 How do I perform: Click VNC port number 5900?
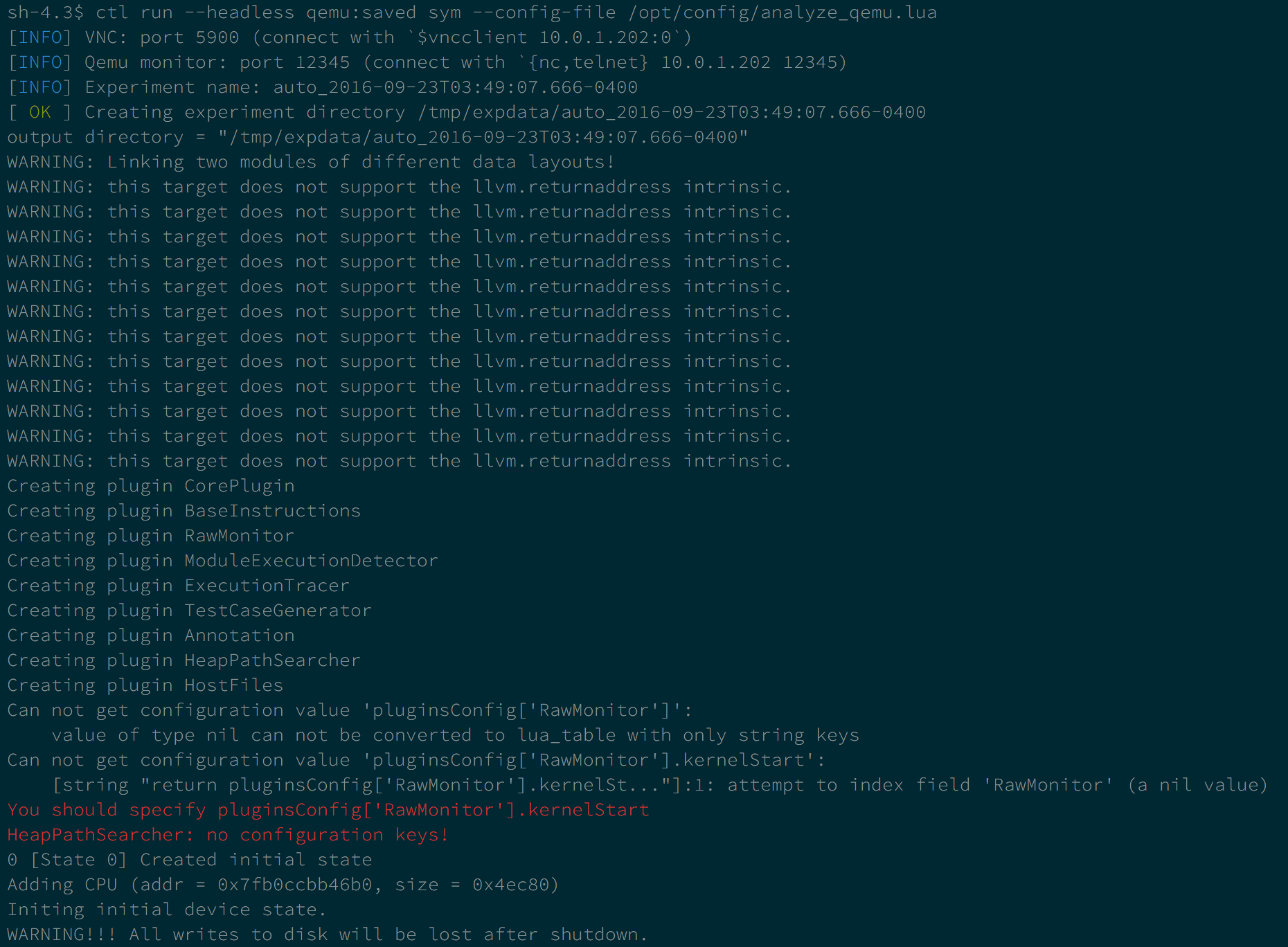[x=217, y=38]
